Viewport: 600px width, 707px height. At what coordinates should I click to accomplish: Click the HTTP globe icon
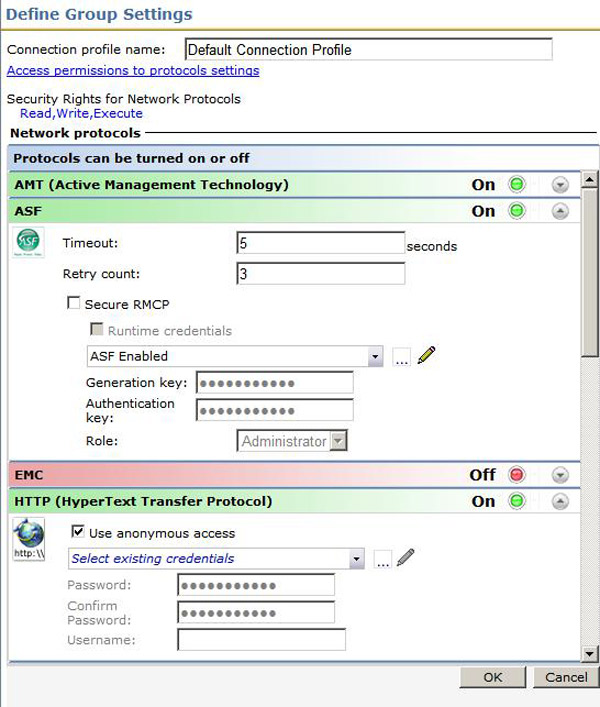[x=27, y=538]
